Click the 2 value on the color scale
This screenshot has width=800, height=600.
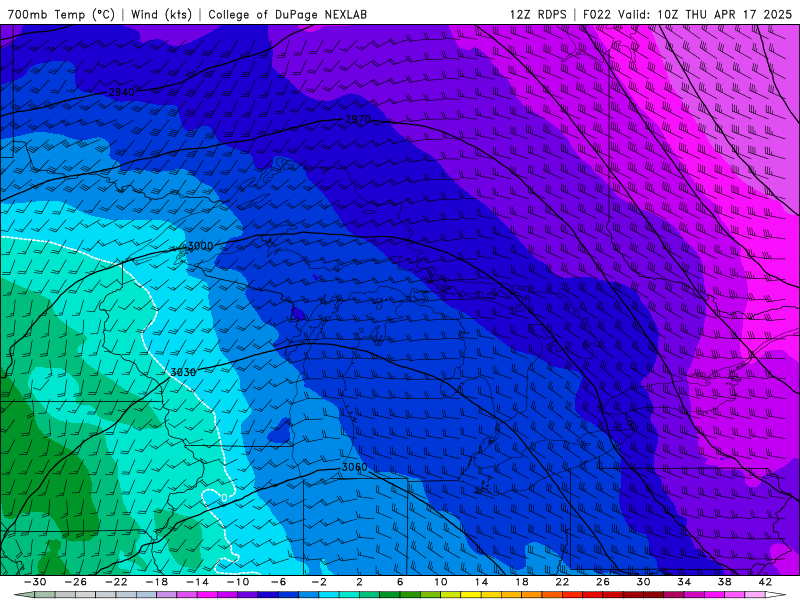(x=359, y=582)
